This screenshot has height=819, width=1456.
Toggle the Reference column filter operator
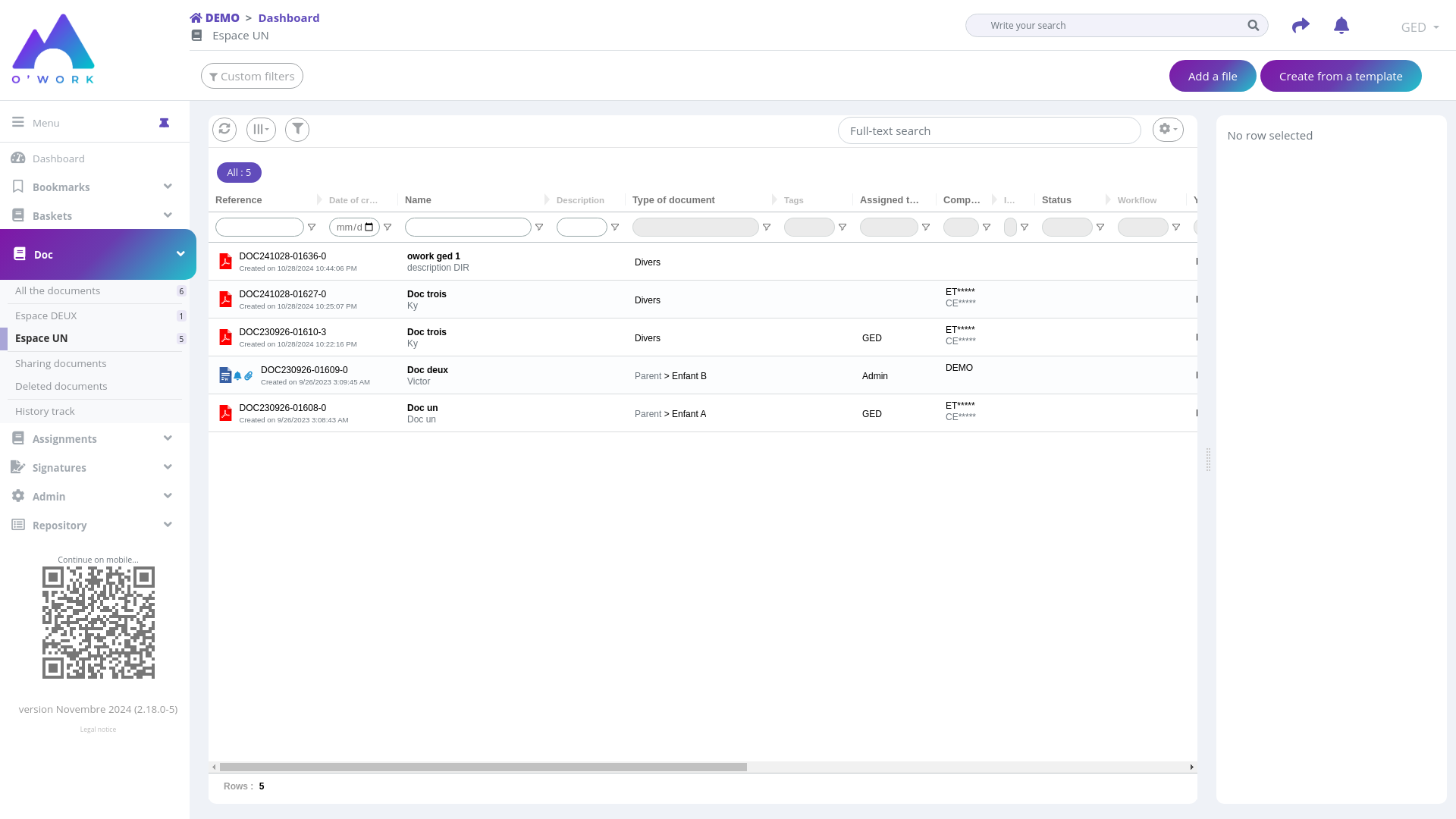pyautogui.click(x=312, y=227)
